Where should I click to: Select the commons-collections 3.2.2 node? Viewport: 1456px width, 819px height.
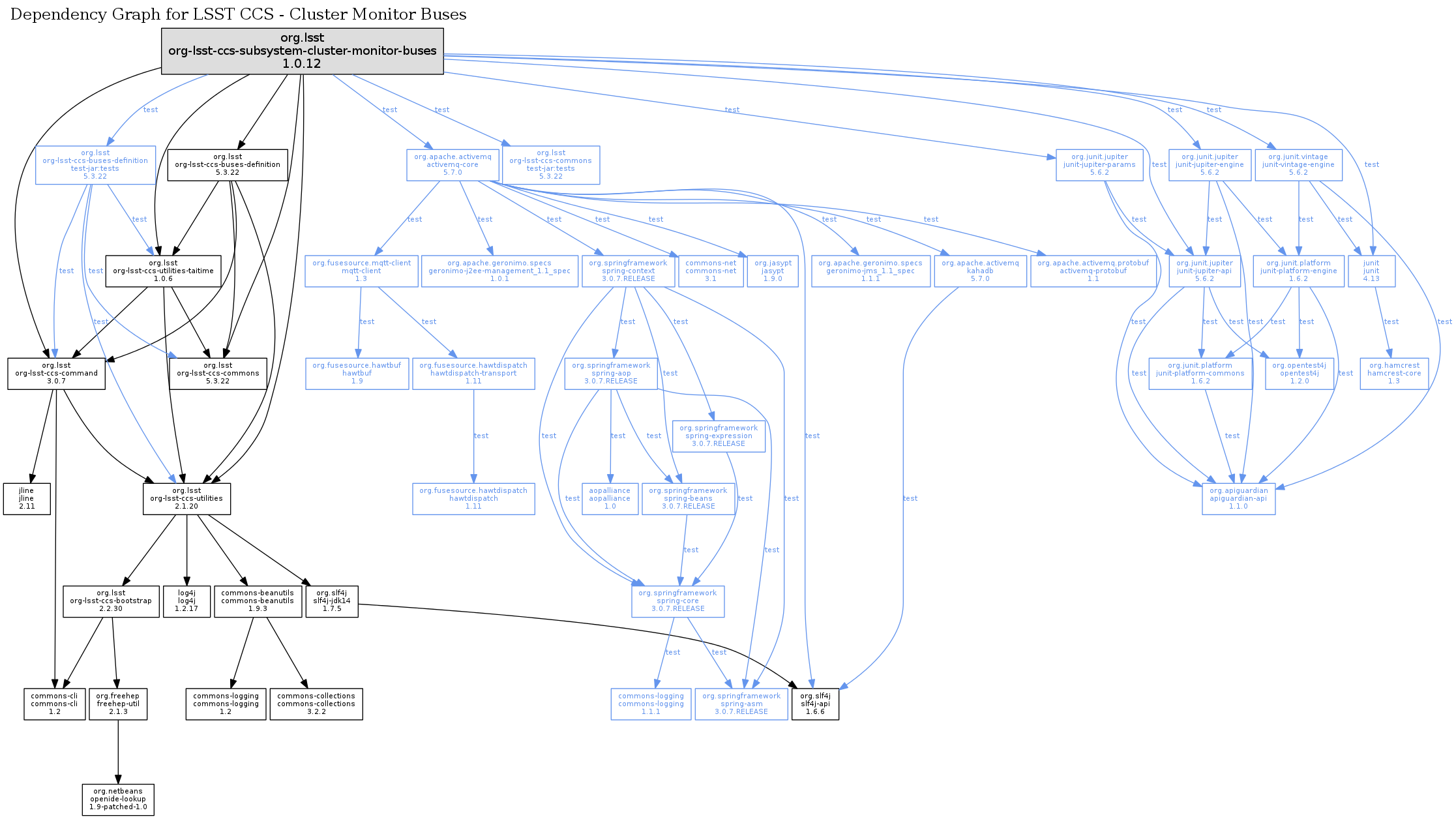pyautogui.click(x=316, y=704)
